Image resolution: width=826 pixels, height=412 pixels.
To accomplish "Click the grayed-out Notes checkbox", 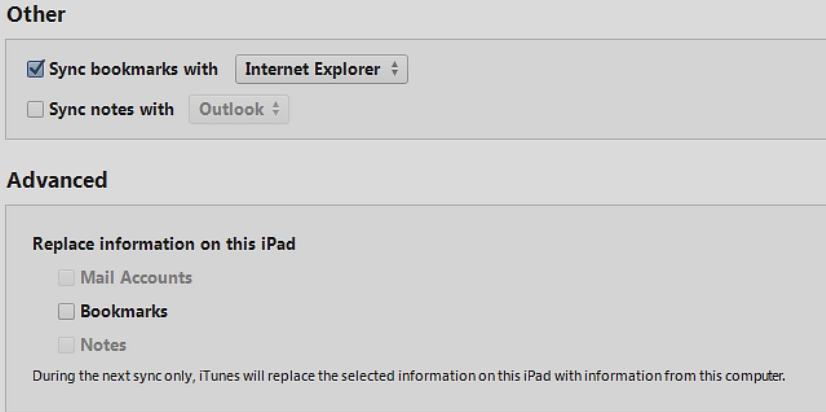I will pyautogui.click(x=66, y=346).
